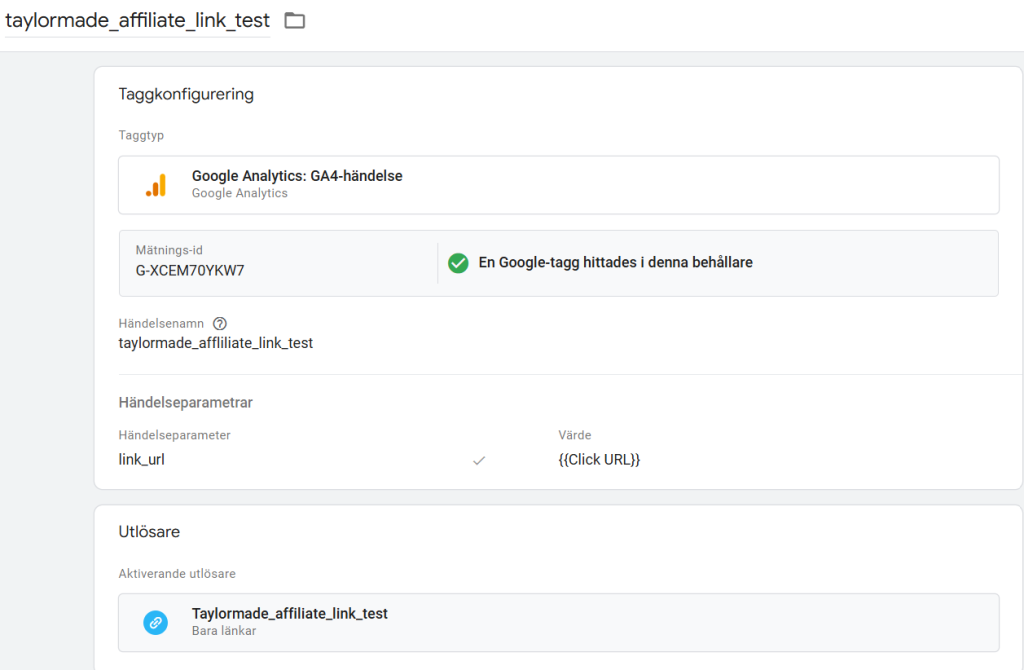Click the event name taylormade_affliliate_link_test

coord(216,343)
